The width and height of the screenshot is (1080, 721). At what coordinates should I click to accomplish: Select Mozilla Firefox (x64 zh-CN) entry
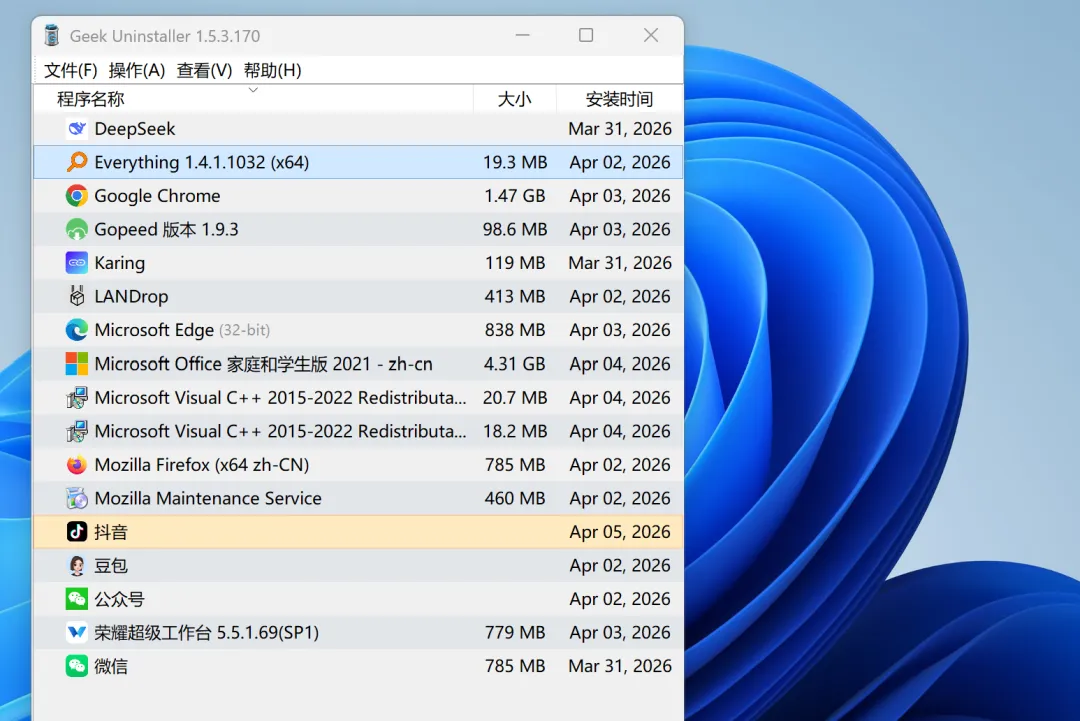point(202,465)
